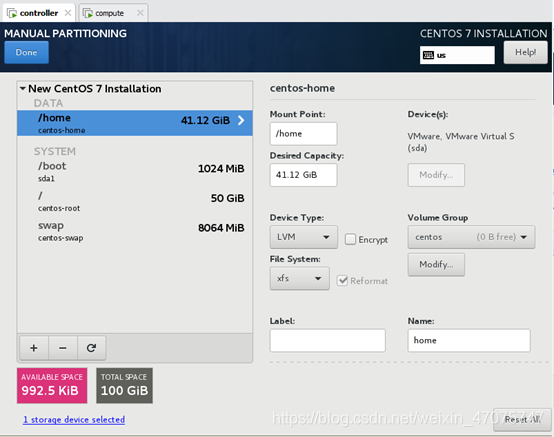Screen dimensions: 554x437
Task: Click the TOTAL SPACE 100 GiB box
Action: (x=124, y=385)
